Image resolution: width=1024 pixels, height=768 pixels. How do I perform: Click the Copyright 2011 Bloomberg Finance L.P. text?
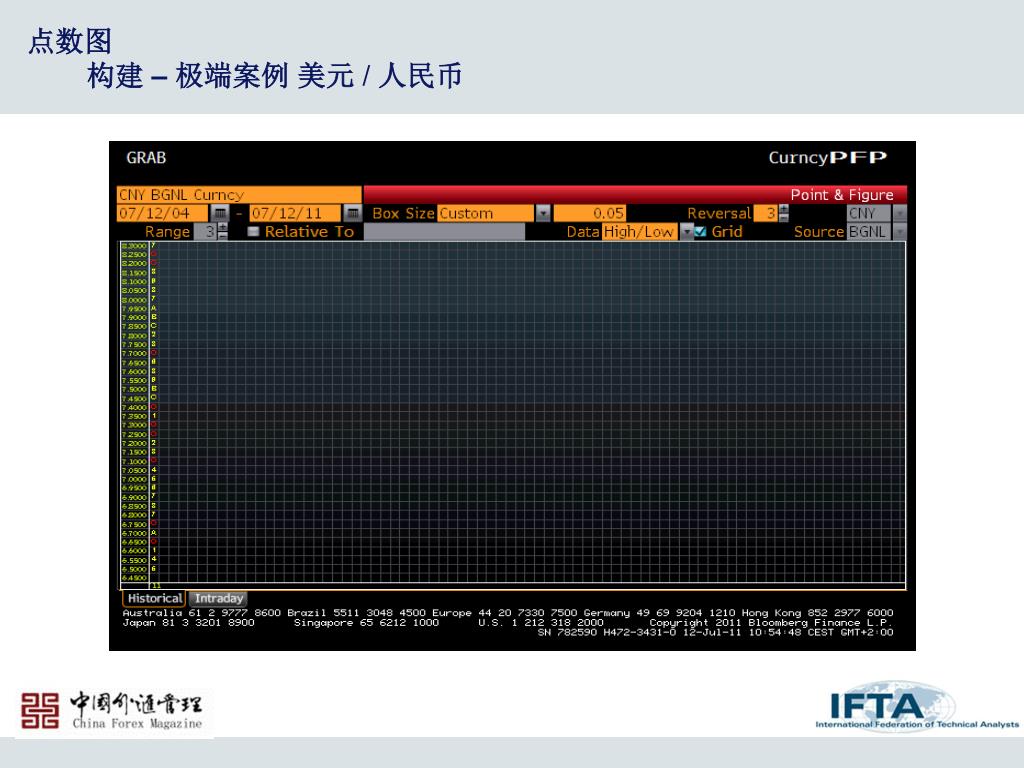pos(771,622)
